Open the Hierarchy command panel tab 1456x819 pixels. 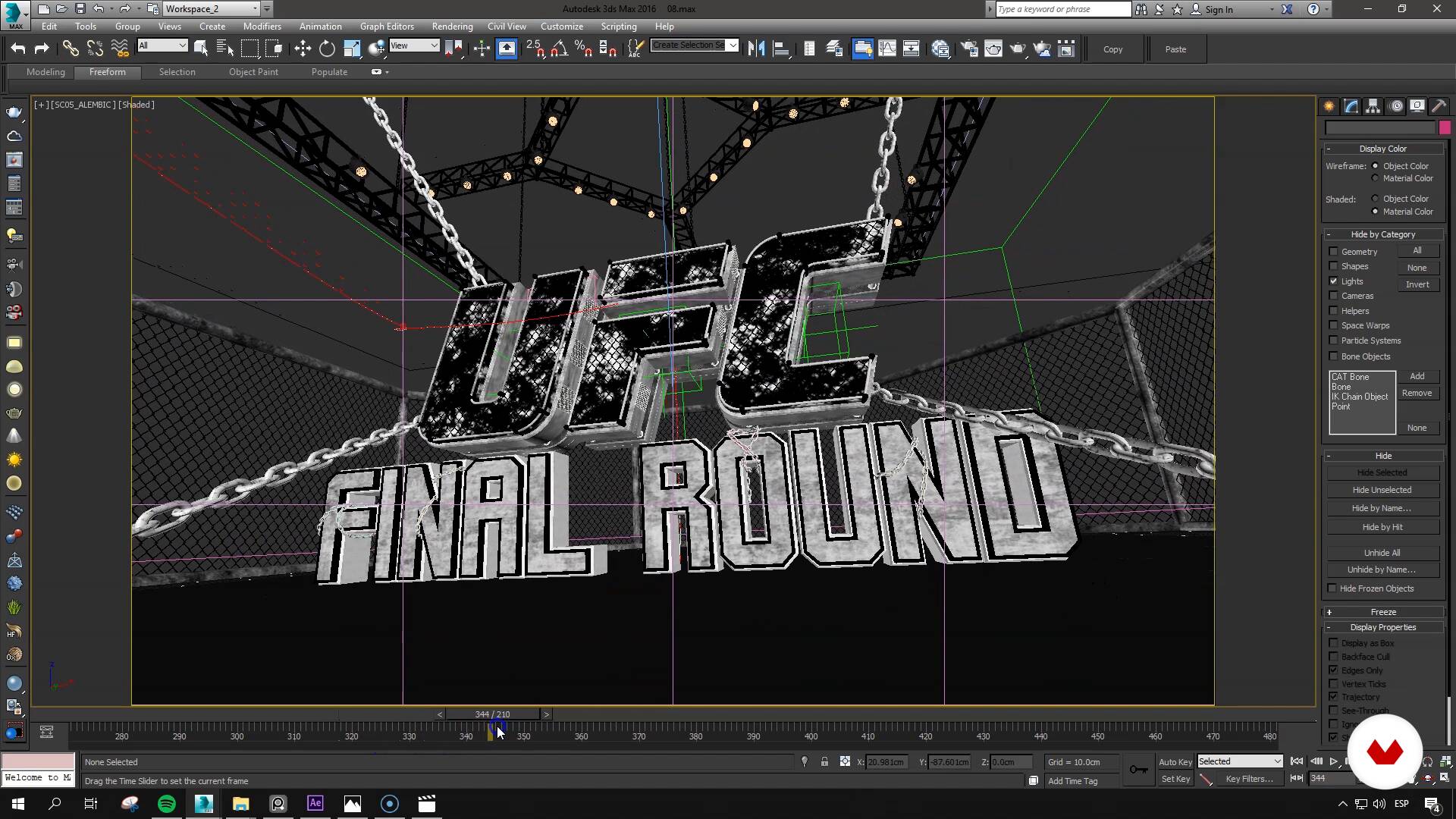[1373, 106]
